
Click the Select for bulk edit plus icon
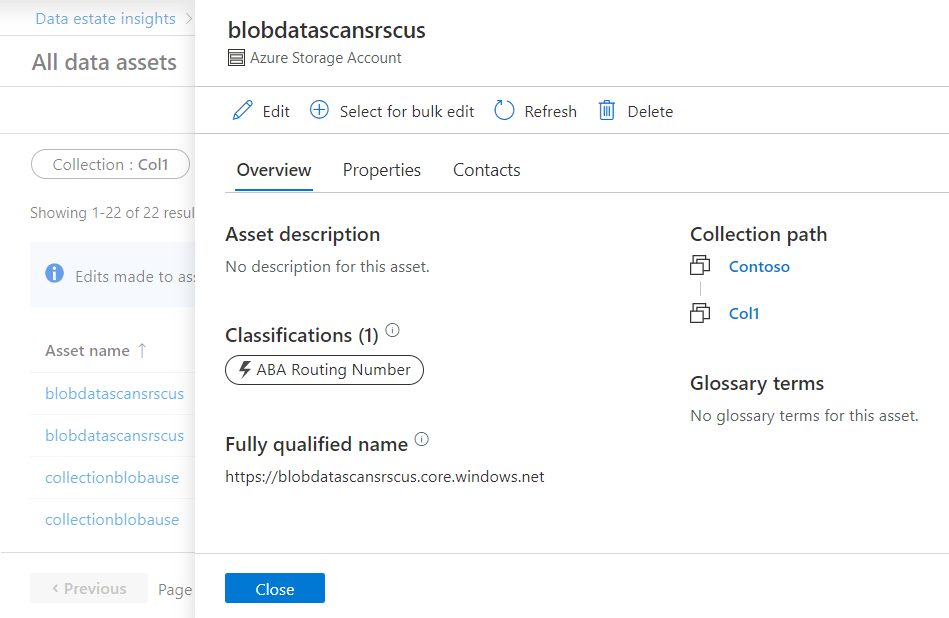point(319,110)
